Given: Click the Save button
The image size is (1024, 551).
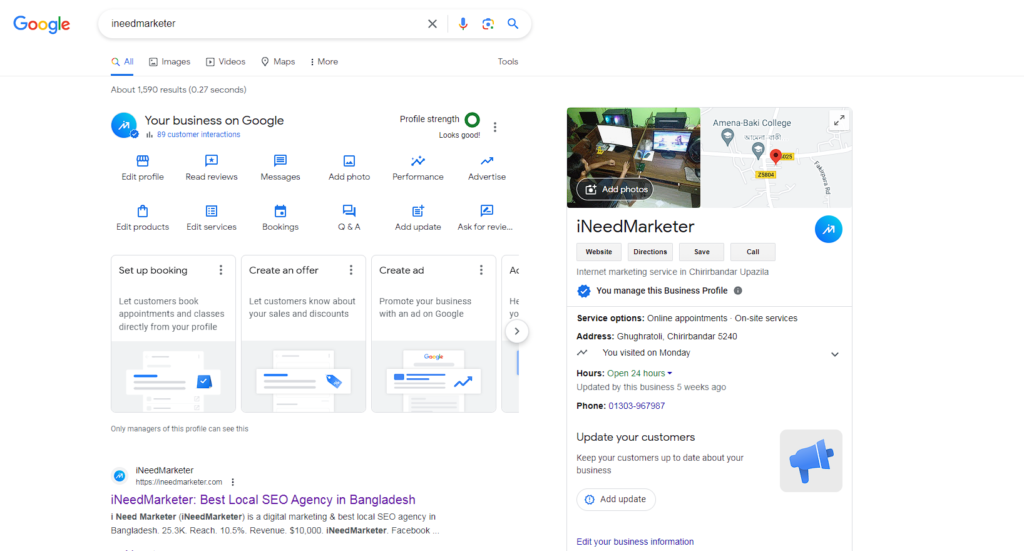Looking at the screenshot, I should [701, 252].
